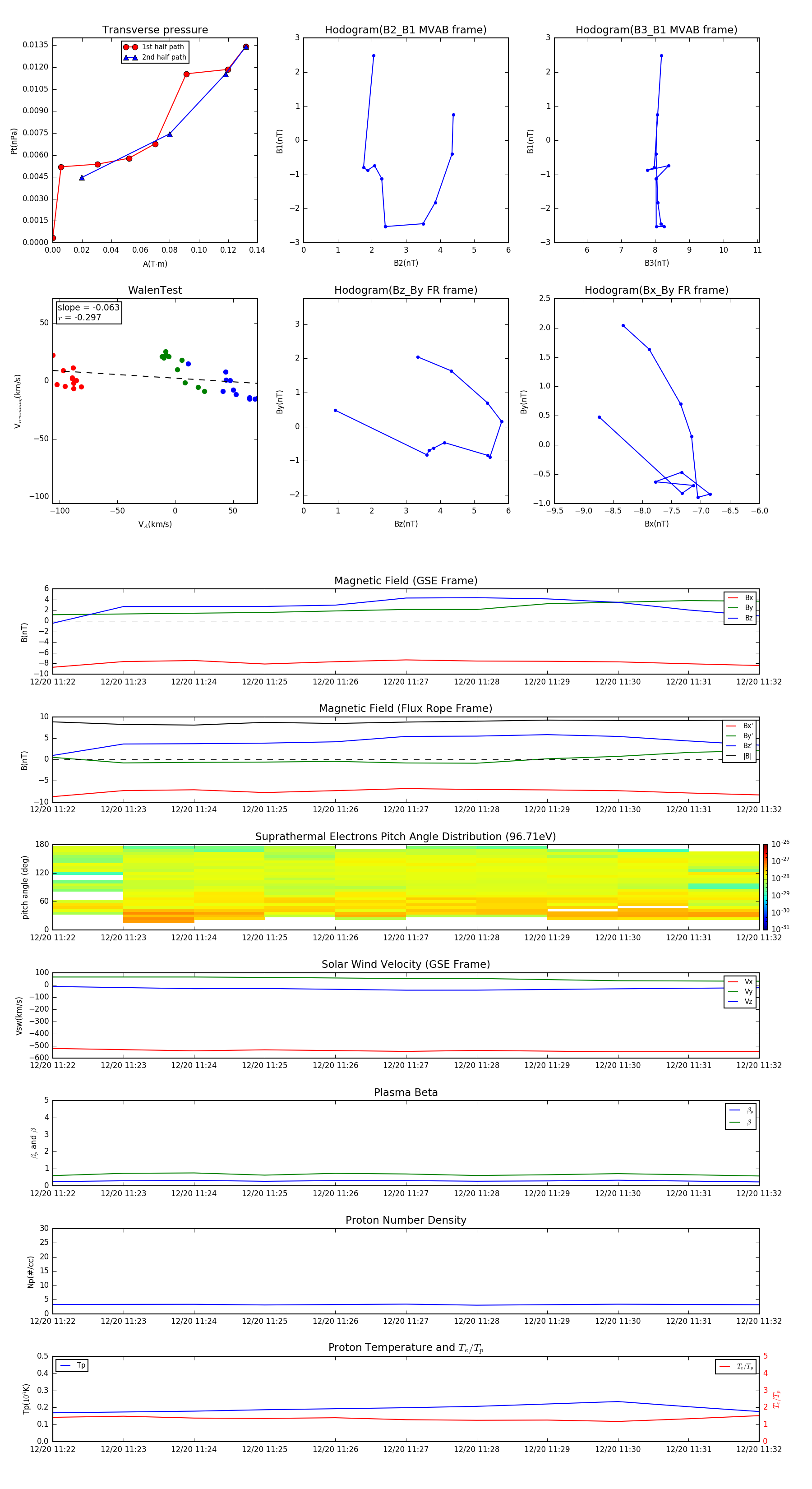
Task: Click the 'Hodogram(B2_B1 MVAB frame)' title
Action: 406,30
